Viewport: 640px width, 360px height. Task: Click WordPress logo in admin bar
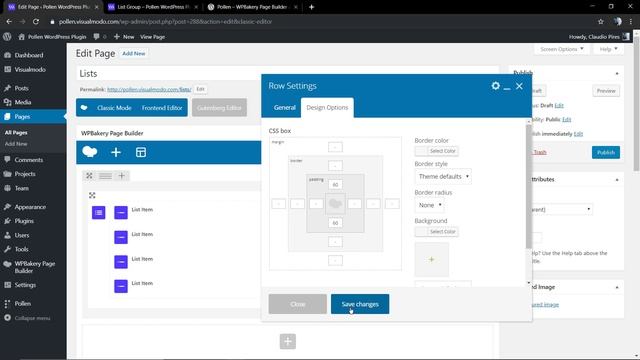point(7,36)
